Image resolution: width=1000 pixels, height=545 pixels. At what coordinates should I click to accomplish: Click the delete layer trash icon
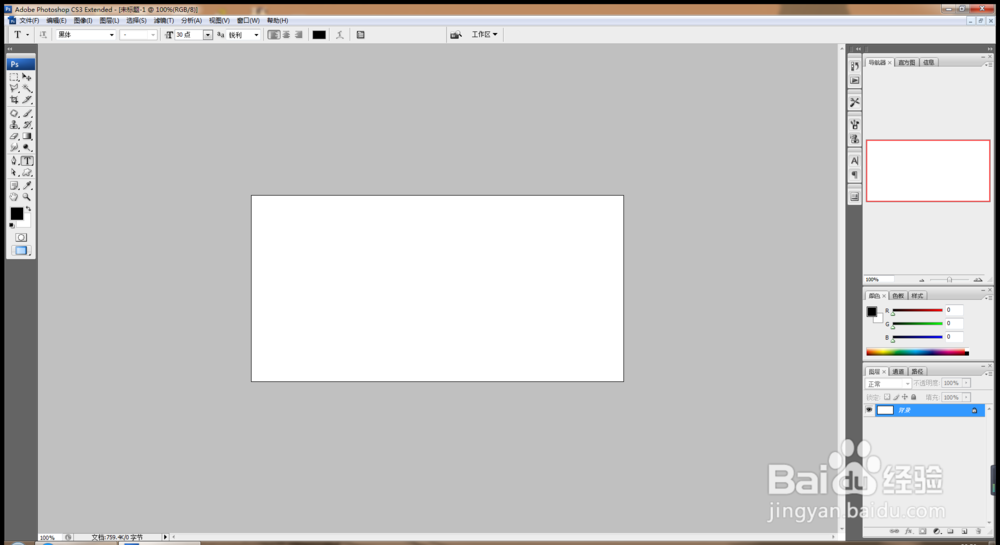(x=978, y=531)
